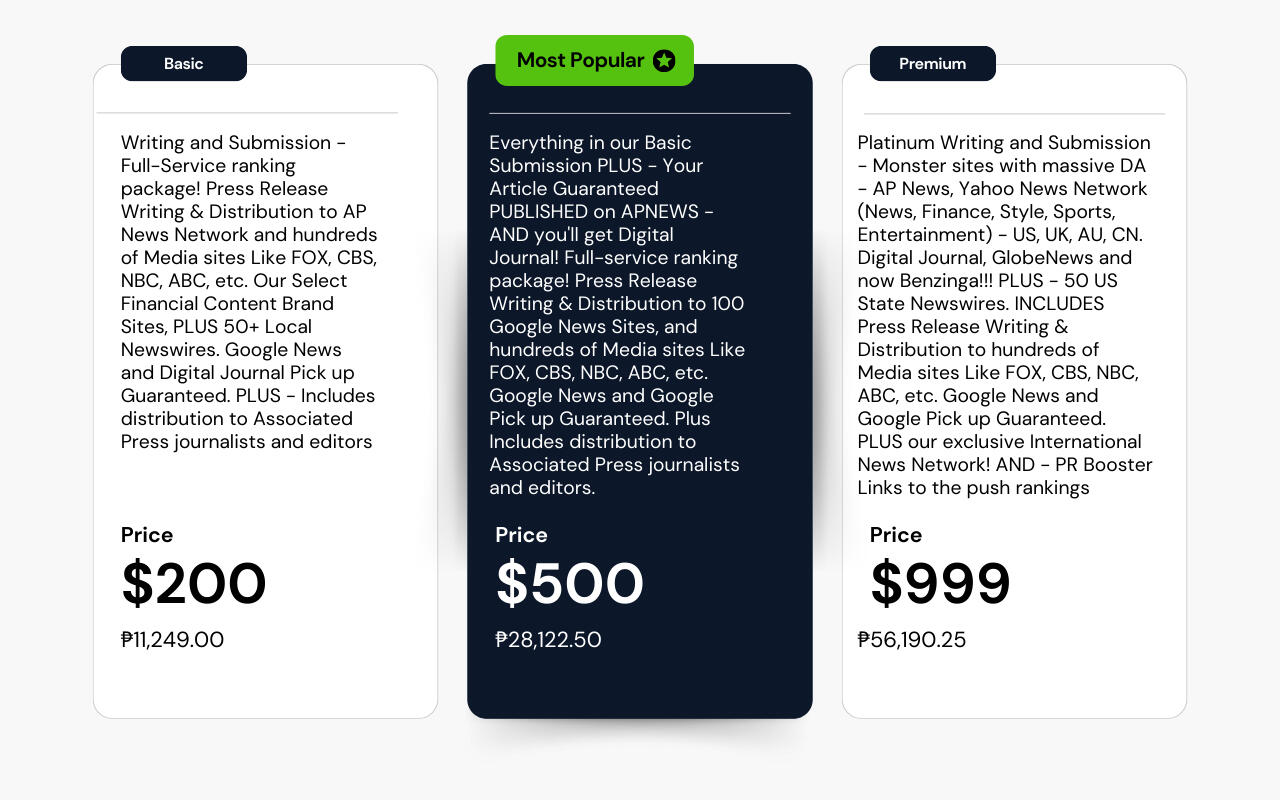Click the $200 price amount
The height and width of the screenshot is (800, 1280).
point(194,584)
